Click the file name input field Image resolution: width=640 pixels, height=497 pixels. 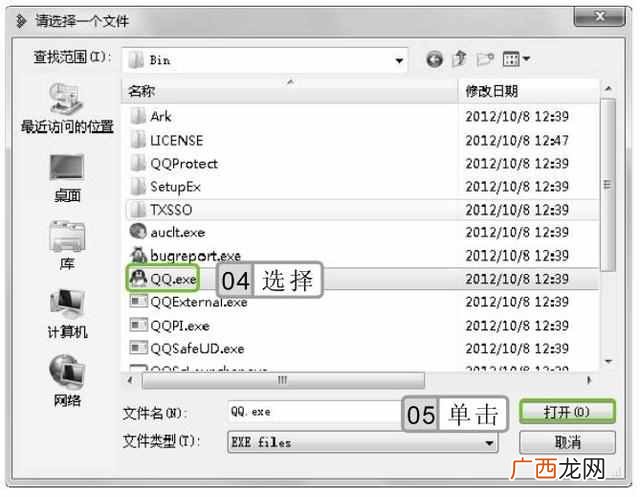click(x=315, y=412)
